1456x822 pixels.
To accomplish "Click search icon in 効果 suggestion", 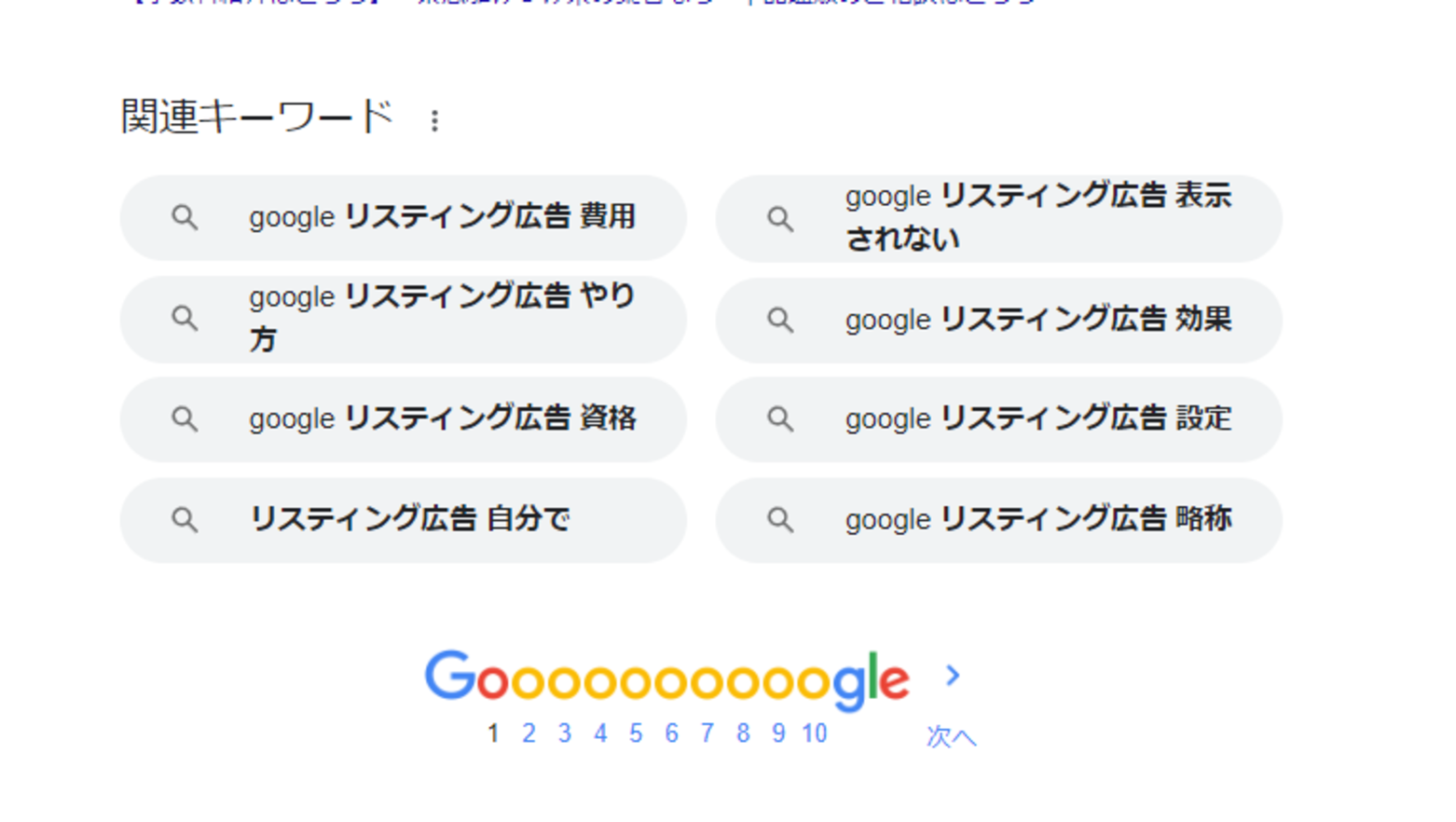I will [780, 321].
